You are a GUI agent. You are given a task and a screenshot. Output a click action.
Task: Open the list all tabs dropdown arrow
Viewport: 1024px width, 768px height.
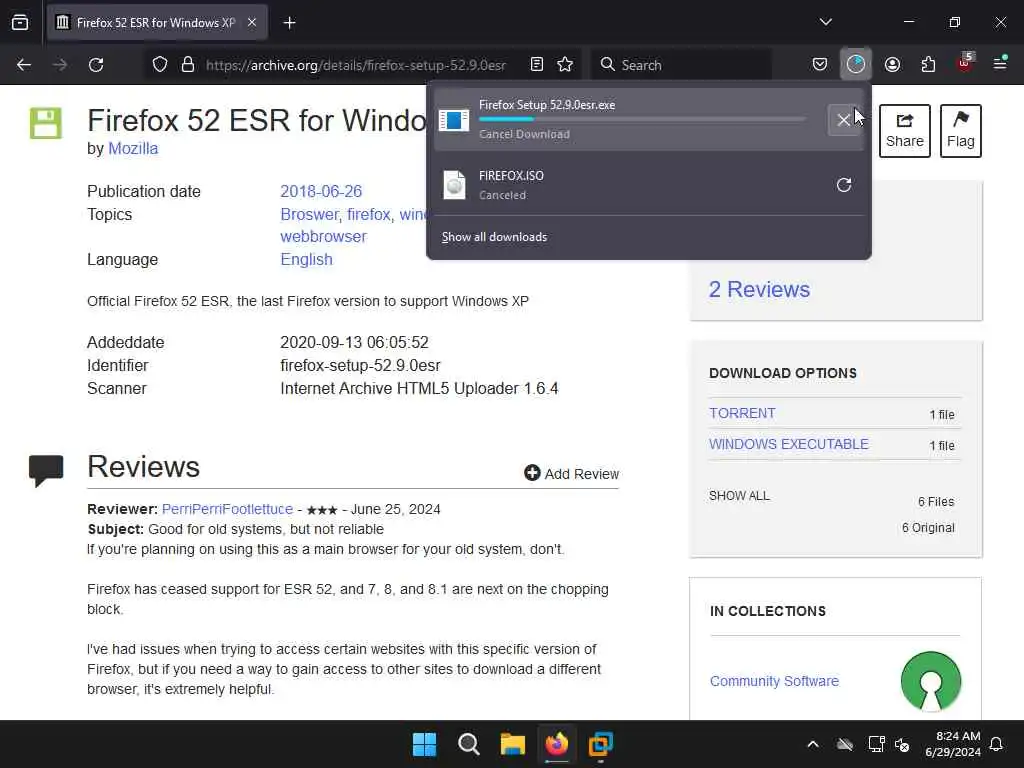point(825,22)
